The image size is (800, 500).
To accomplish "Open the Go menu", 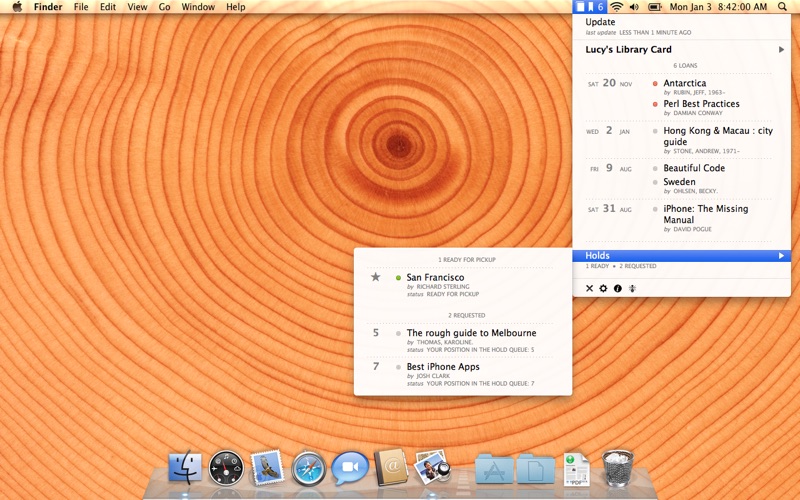I will coord(164,7).
